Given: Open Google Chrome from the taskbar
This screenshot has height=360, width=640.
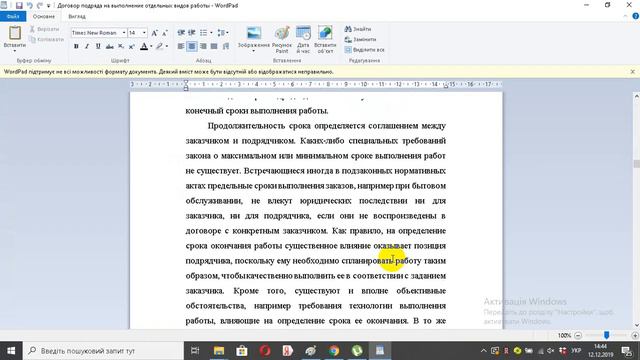Looking at the screenshot, I should point(334,351).
